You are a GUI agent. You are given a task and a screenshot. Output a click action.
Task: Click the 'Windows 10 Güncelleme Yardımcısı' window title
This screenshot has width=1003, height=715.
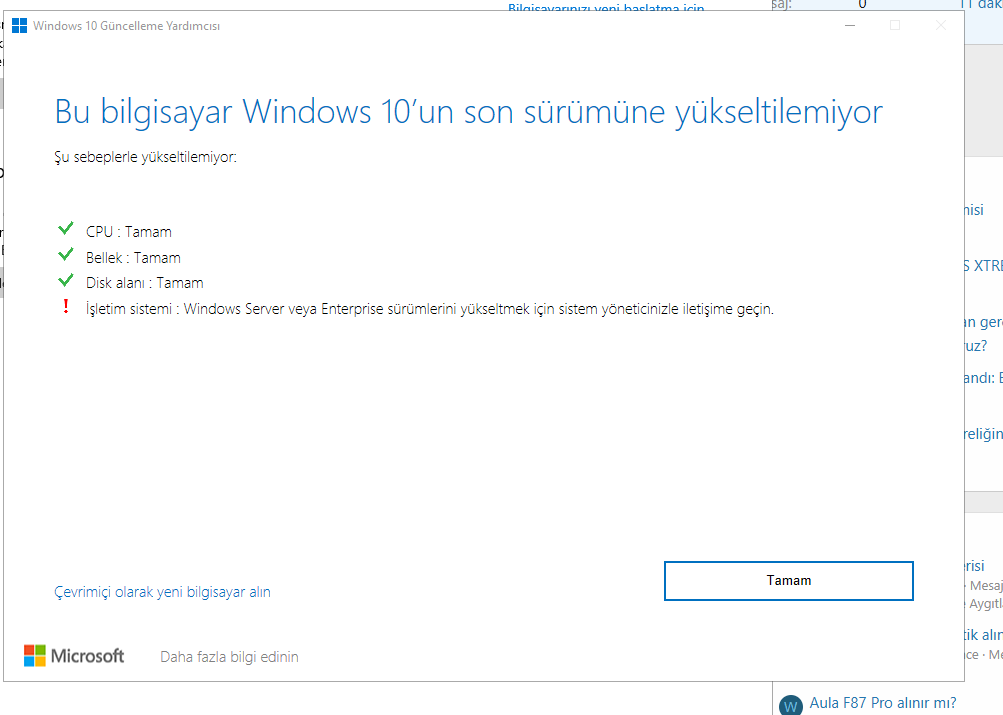(x=126, y=26)
